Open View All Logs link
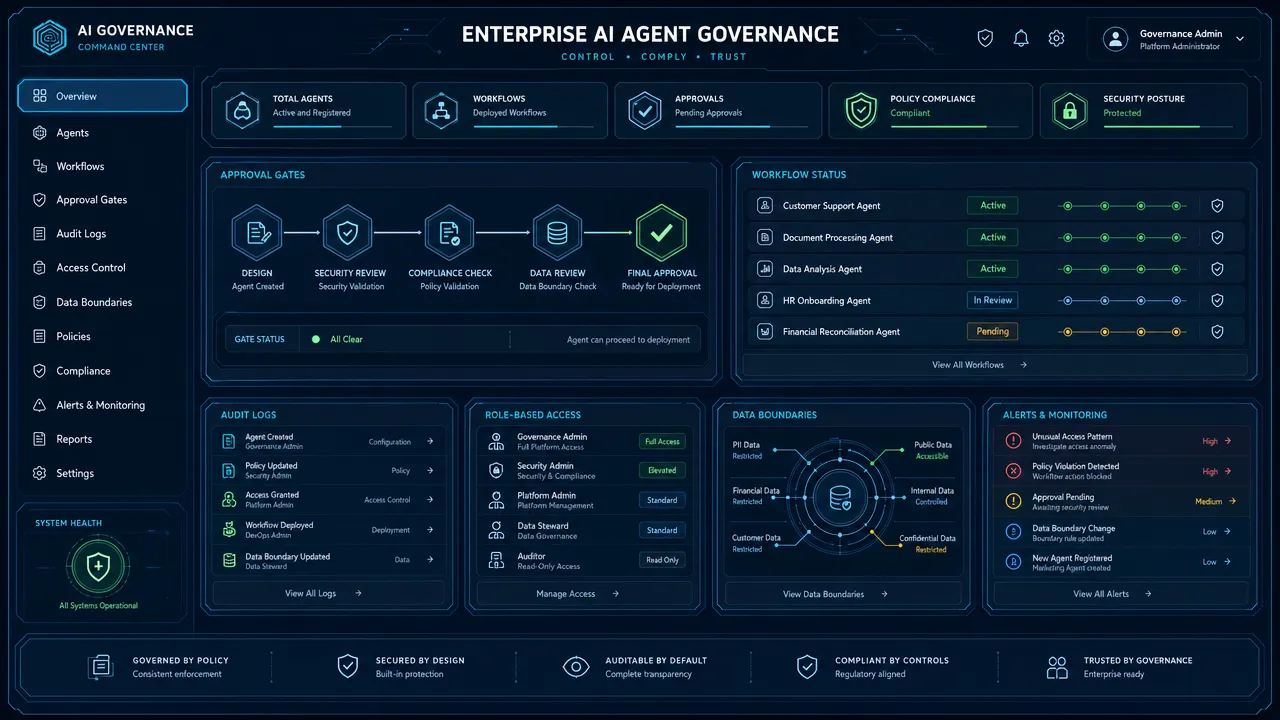Screen dimensions: 1280x720 [x=323, y=593]
